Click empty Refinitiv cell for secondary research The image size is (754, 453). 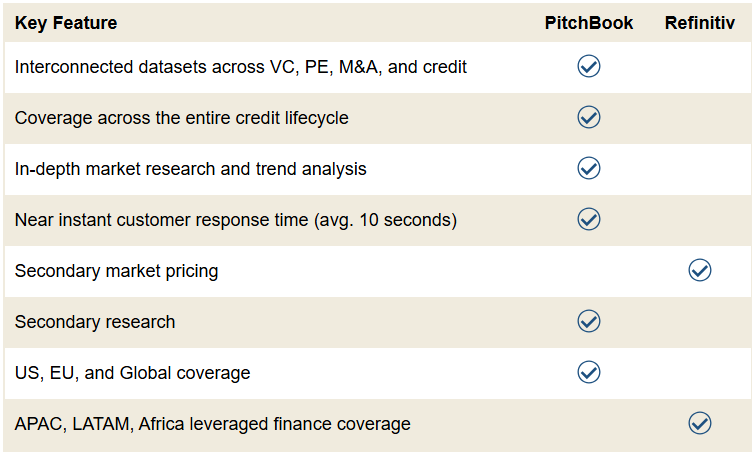pos(700,321)
